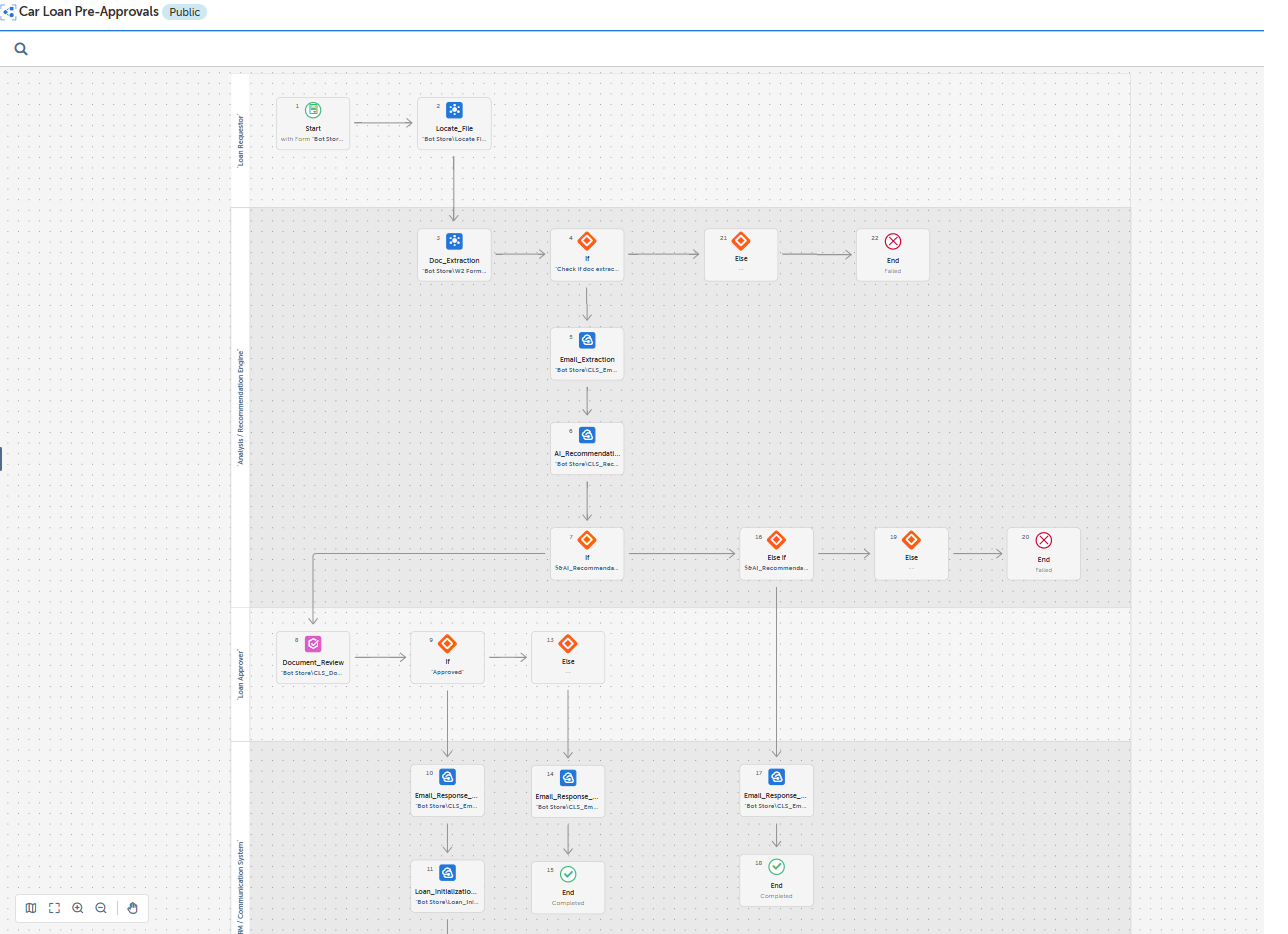Click the Public badge in the header

pos(185,12)
